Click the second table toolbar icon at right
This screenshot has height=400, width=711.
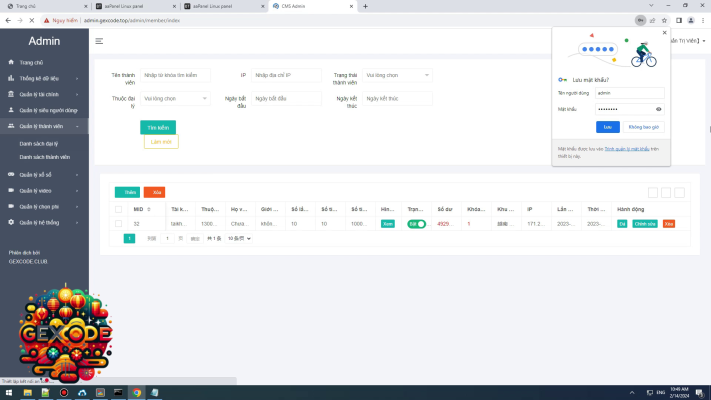click(x=666, y=193)
